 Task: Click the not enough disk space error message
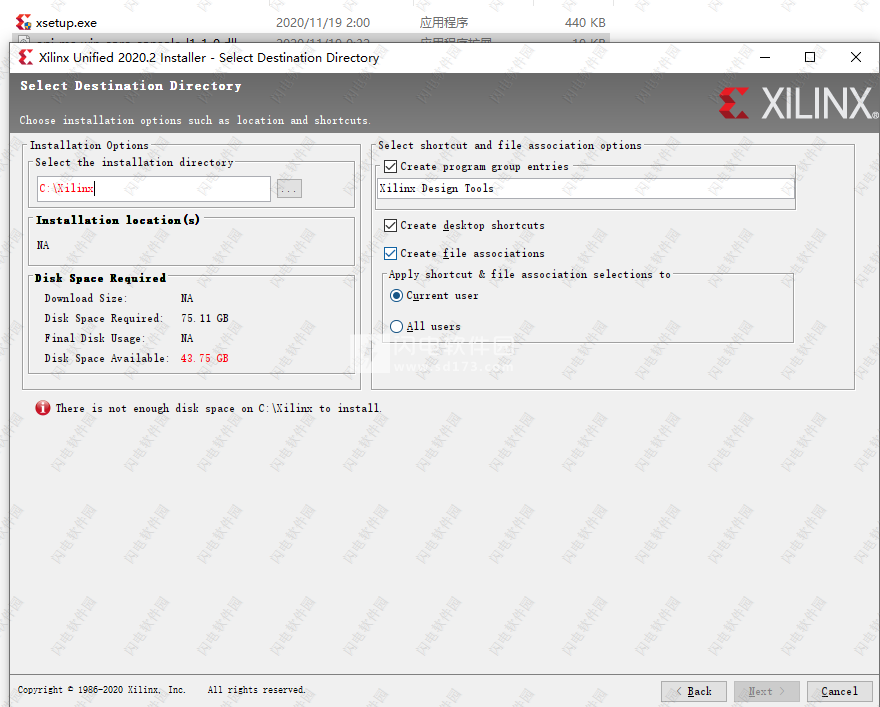(218, 408)
